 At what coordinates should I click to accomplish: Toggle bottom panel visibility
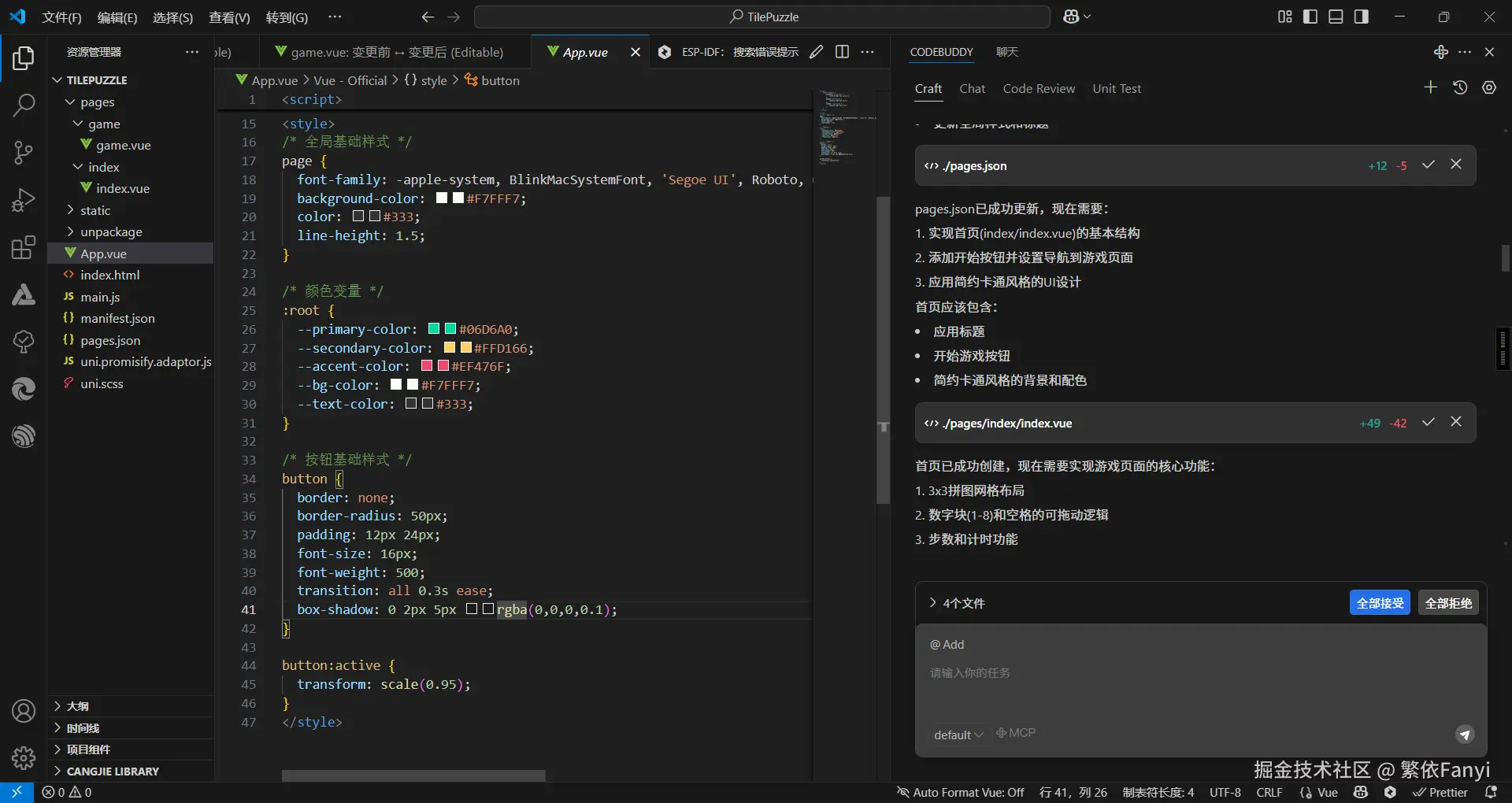click(x=1336, y=17)
